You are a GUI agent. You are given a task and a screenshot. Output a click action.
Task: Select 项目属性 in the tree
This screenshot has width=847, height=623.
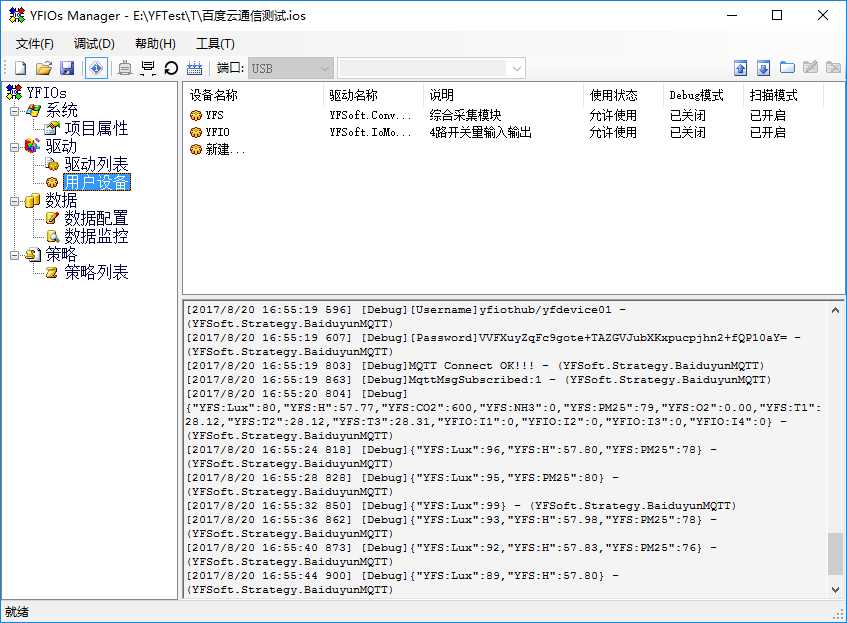pos(96,129)
